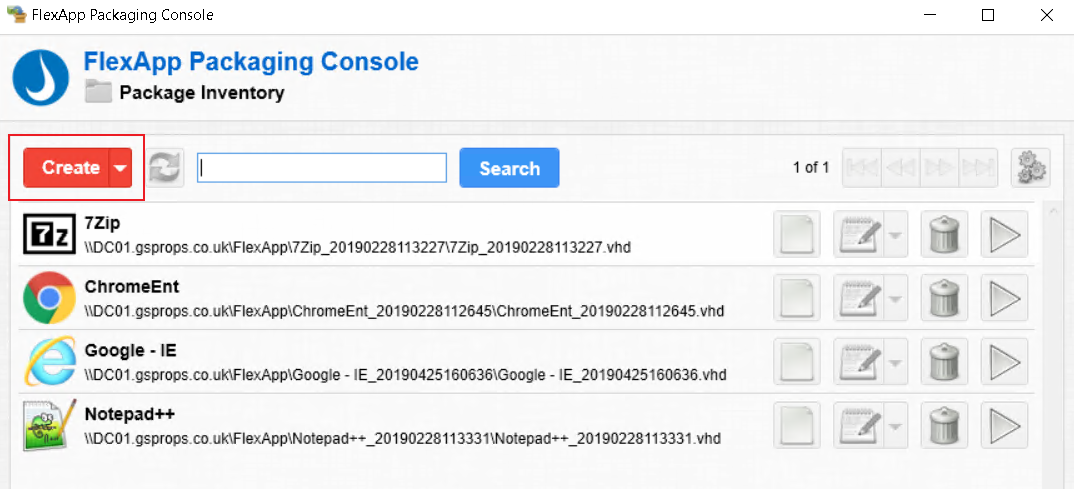
Task: Select the Google - IE package row
Action: pos(400,362)
